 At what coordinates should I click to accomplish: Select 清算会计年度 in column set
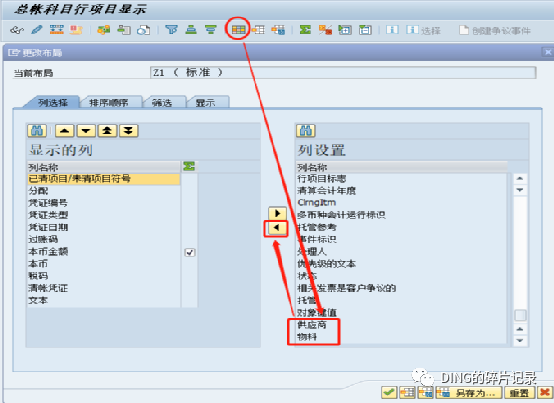pos(402,191)
